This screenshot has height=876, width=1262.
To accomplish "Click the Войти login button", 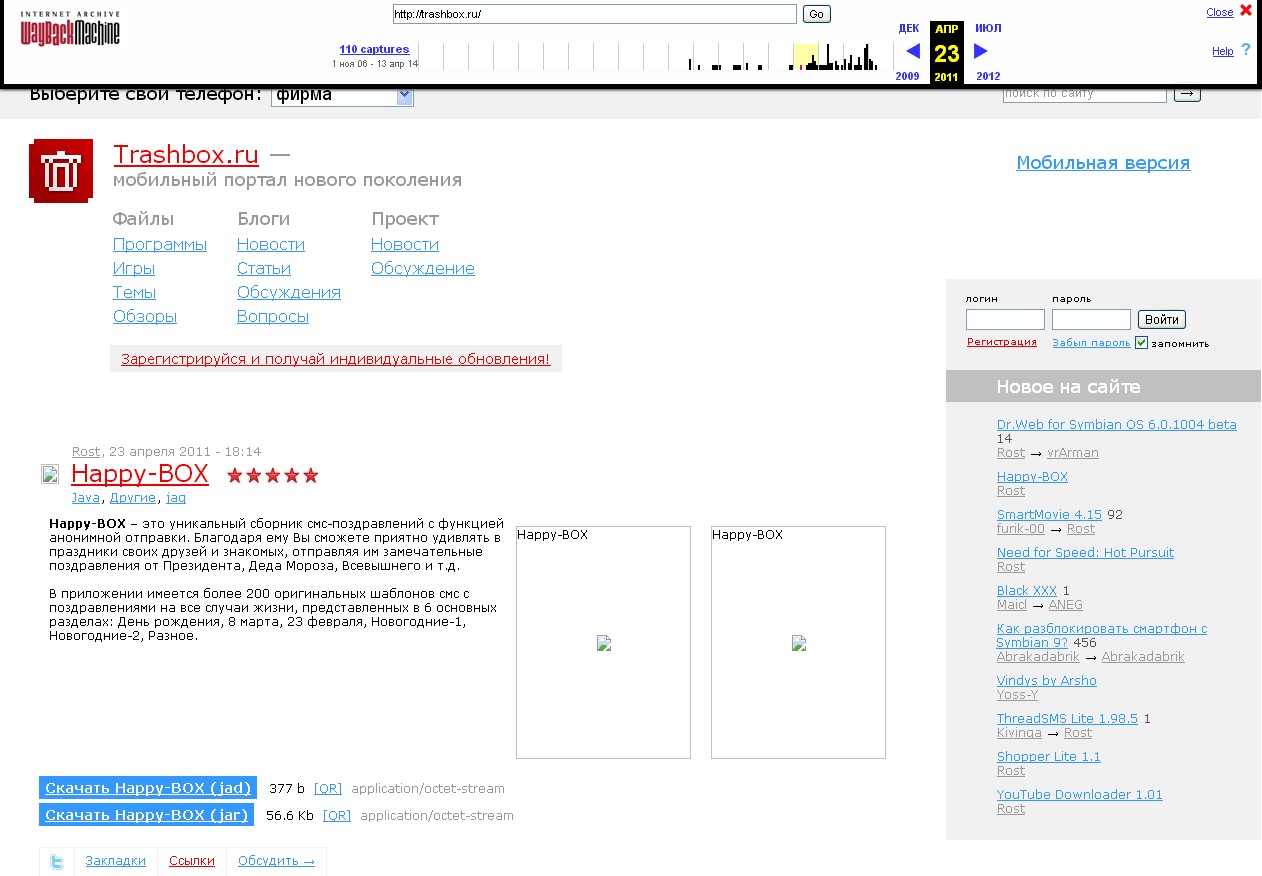I will click(1162, 320).
